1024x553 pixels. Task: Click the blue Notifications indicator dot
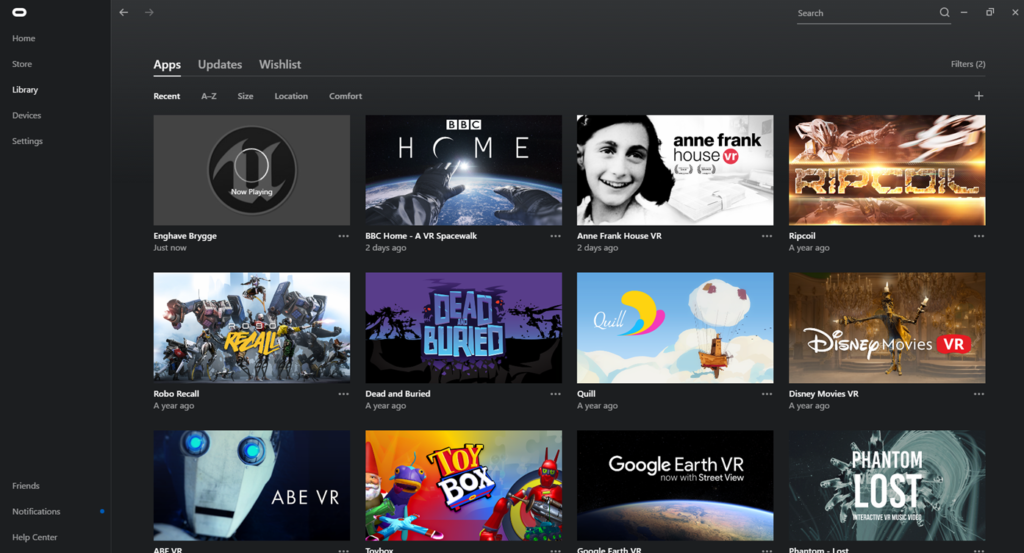[102, 511]
